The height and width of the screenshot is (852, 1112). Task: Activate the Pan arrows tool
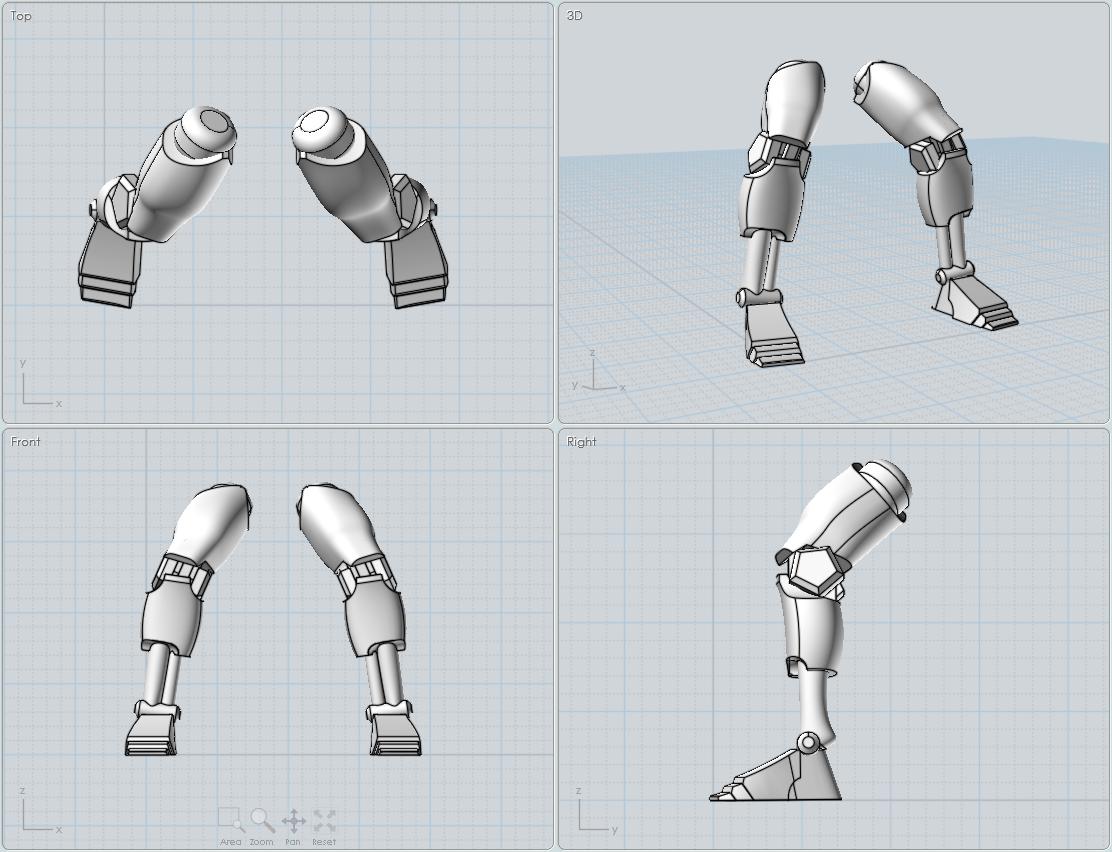coord(293,822)
